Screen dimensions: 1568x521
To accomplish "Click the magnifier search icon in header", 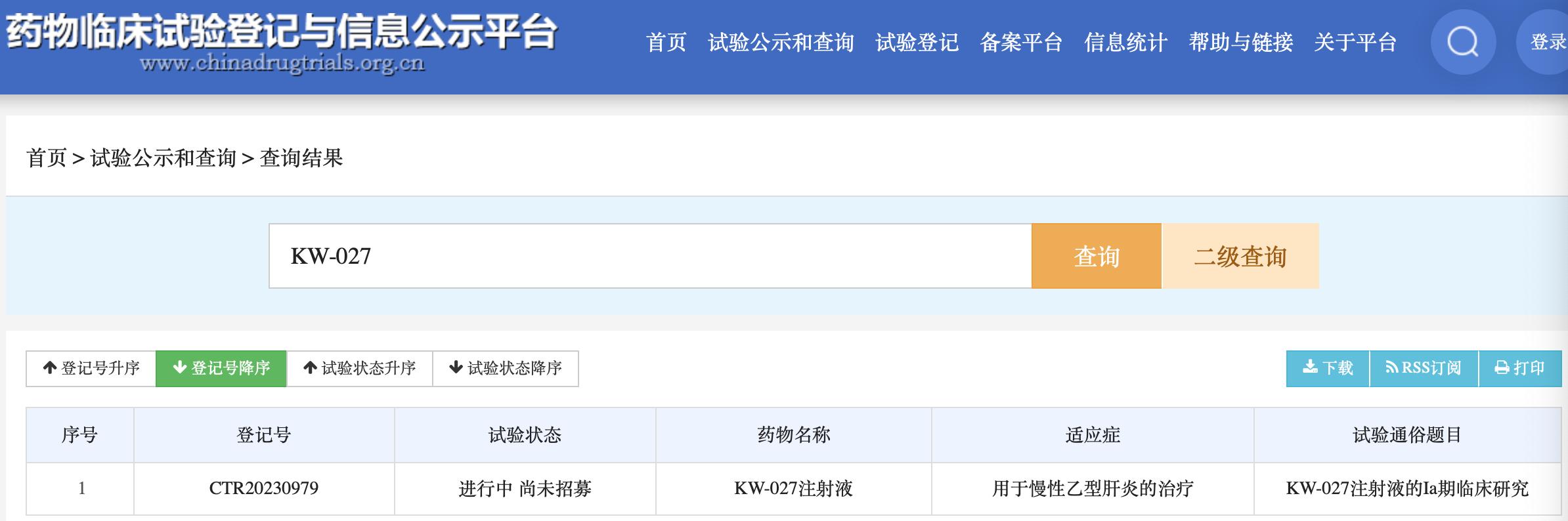I will click(1463, 42).
